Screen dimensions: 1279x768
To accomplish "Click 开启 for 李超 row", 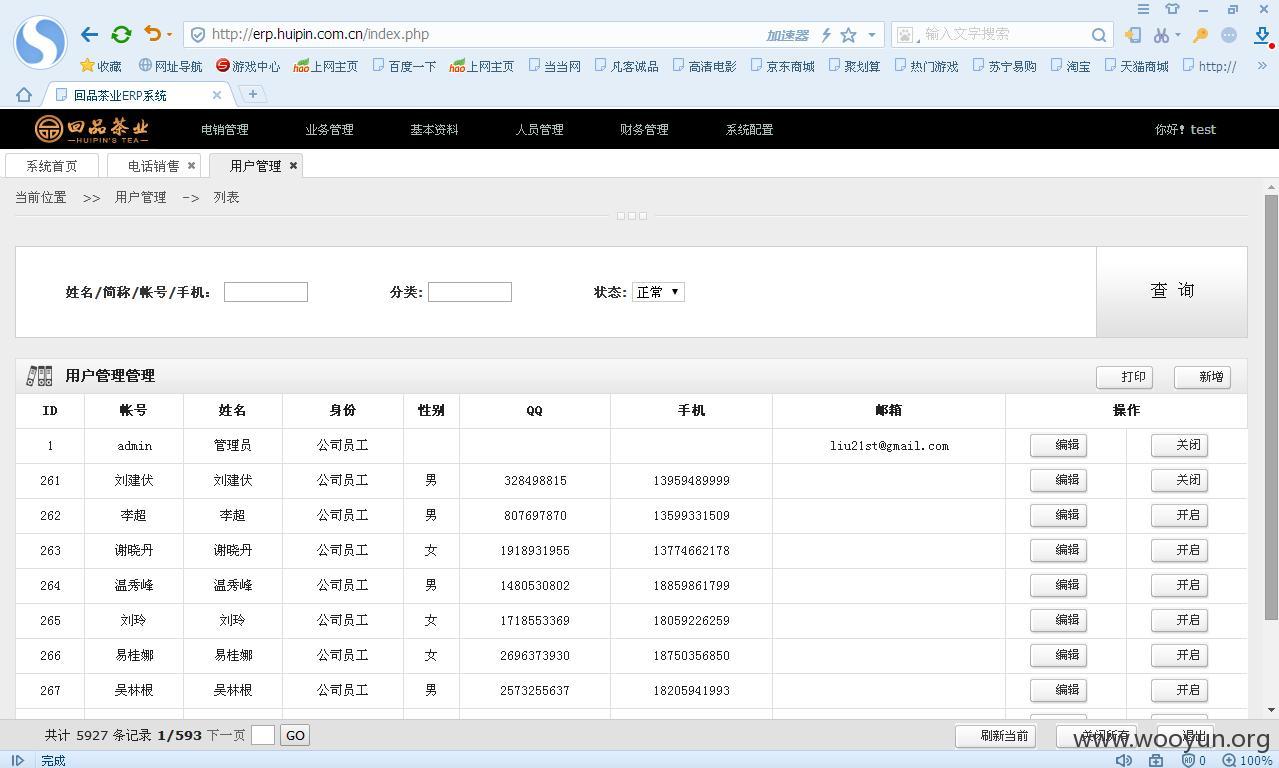I will pyautogui.click(x=1179, y=515).
